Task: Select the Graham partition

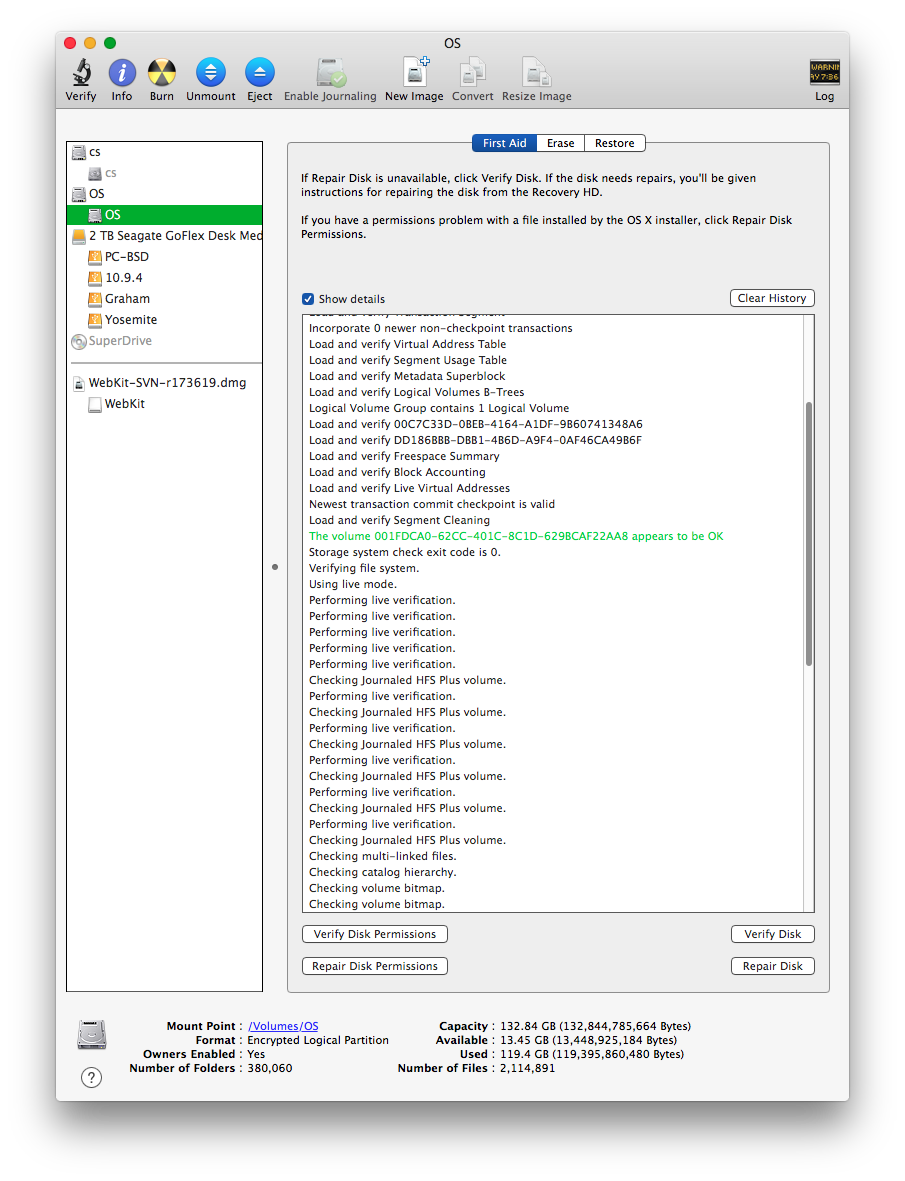Action: [x=164, y=299]
